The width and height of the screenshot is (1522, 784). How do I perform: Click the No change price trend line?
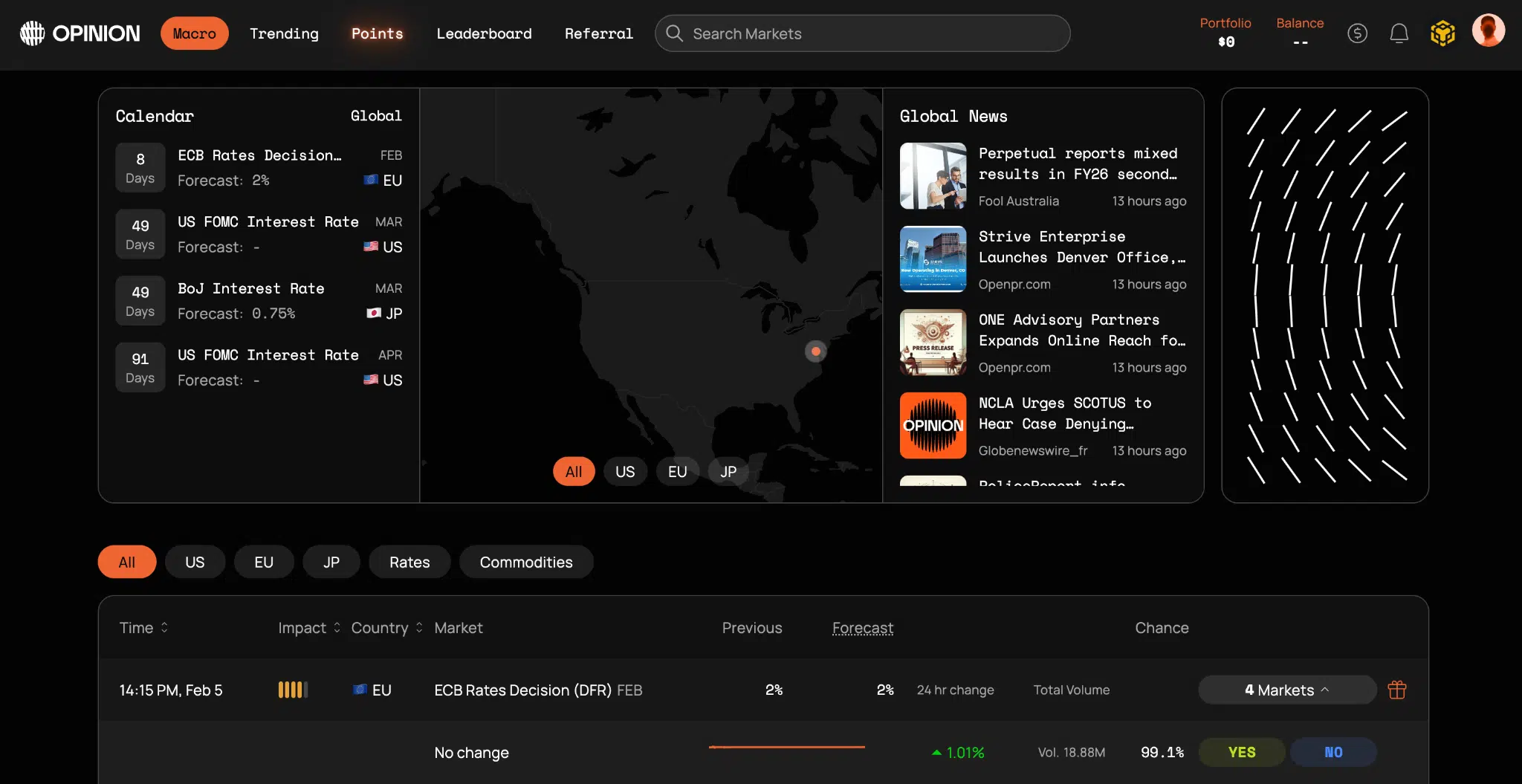point(786,747)
